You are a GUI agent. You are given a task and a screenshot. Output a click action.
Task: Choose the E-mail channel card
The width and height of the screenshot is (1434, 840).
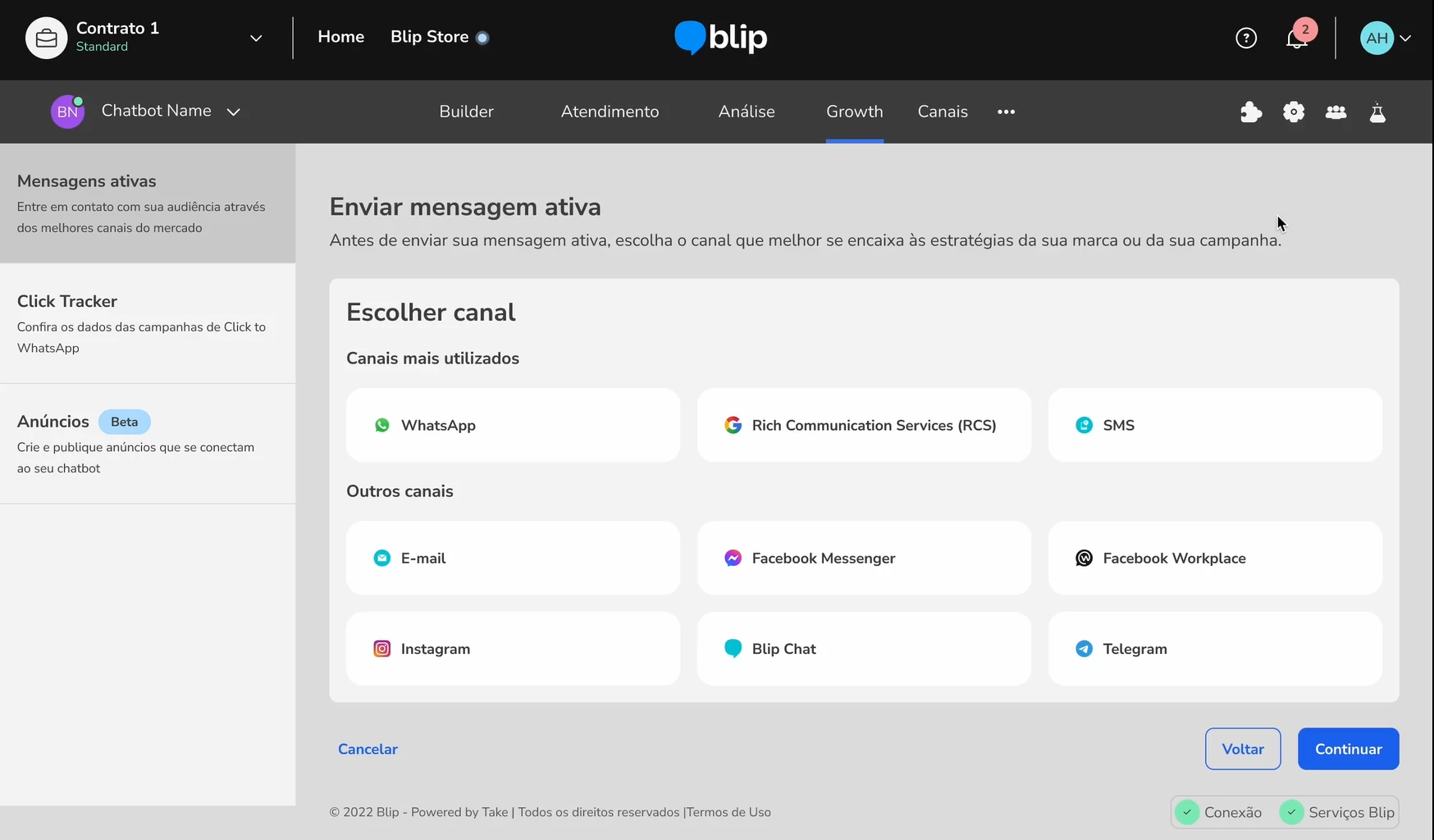tap(513, 558)
